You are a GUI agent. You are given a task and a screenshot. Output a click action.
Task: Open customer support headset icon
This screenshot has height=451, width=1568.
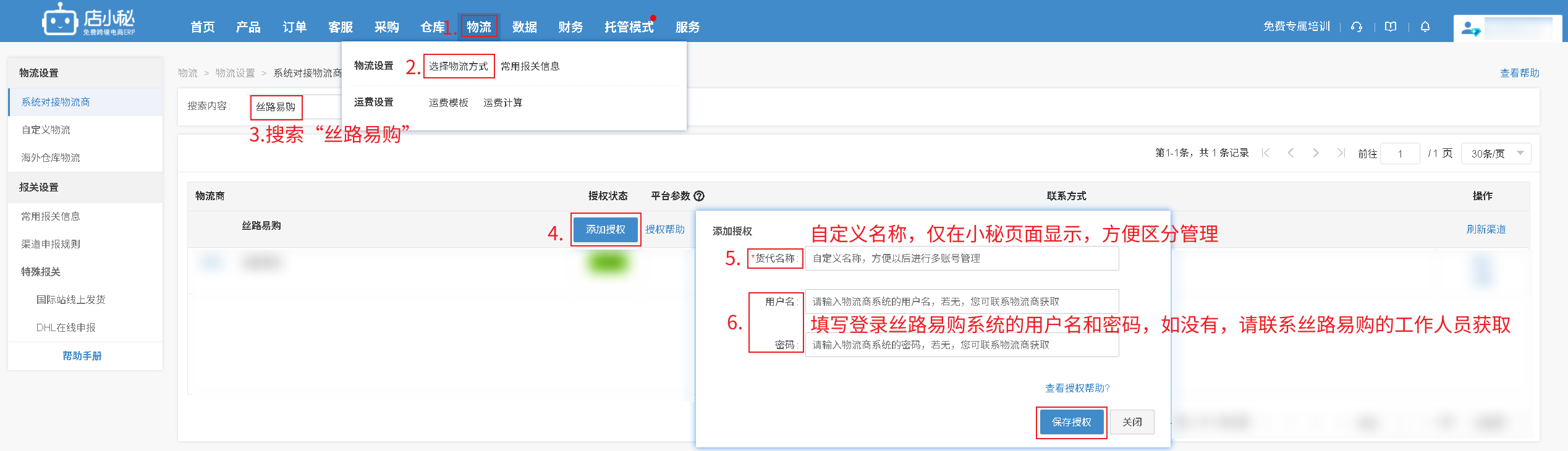click(1357, 27)
